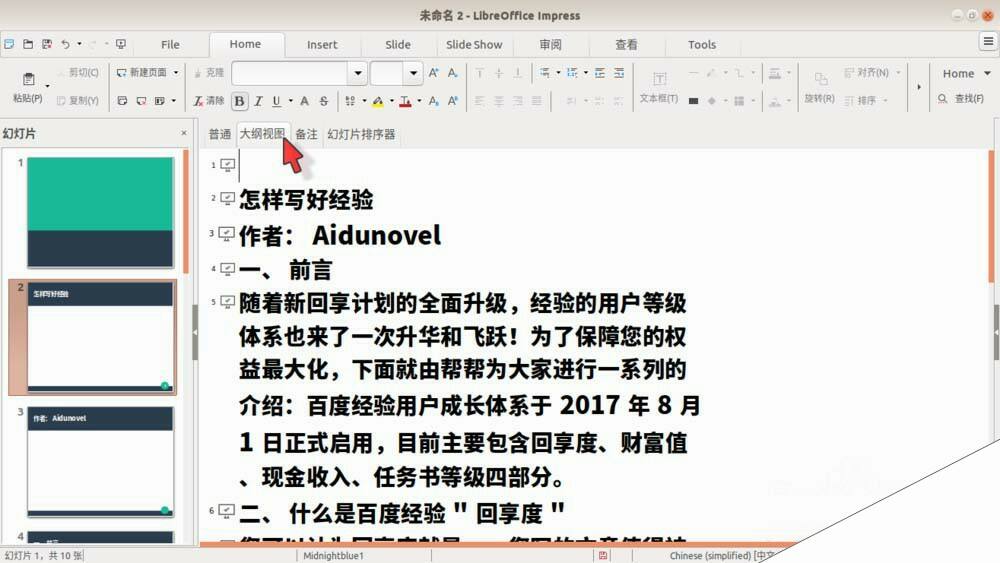This screenshot has width=1000, height=563.
Task: Start the slideshow from the quick toolbar icon
Action: [x=121, y=44]
